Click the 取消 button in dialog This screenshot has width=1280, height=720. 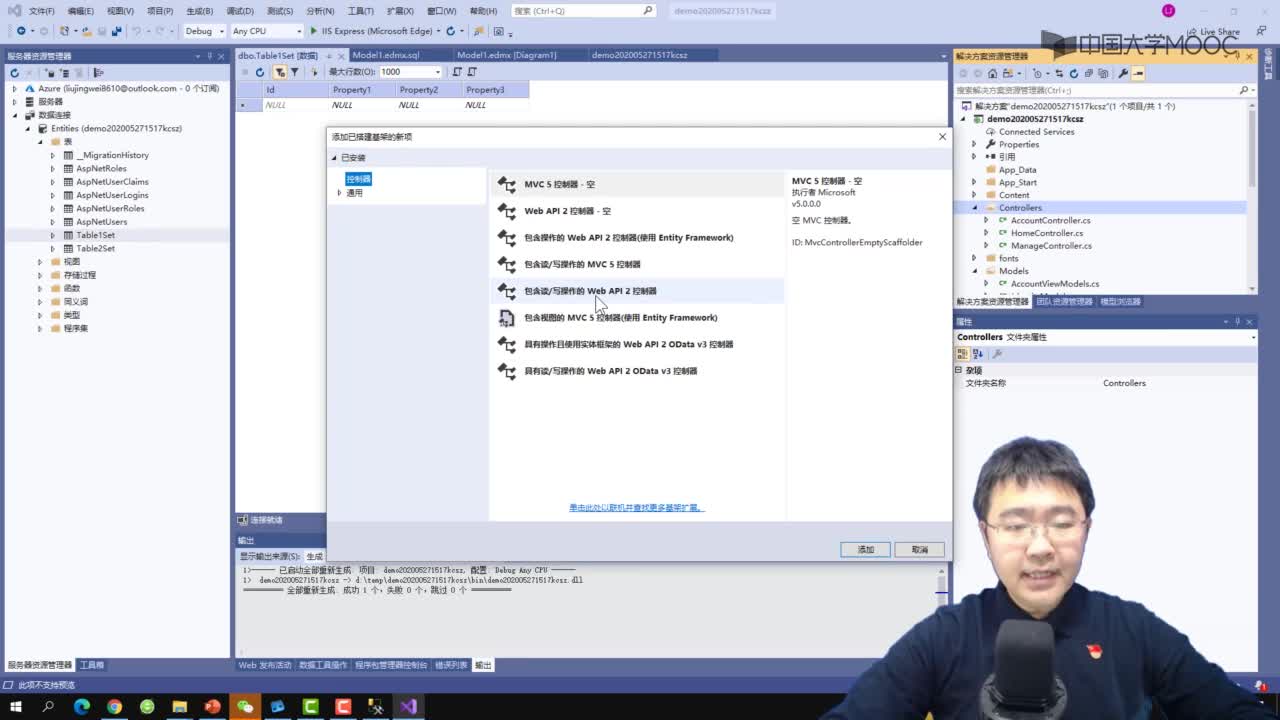pyautogui.click(x=920, y=549)
